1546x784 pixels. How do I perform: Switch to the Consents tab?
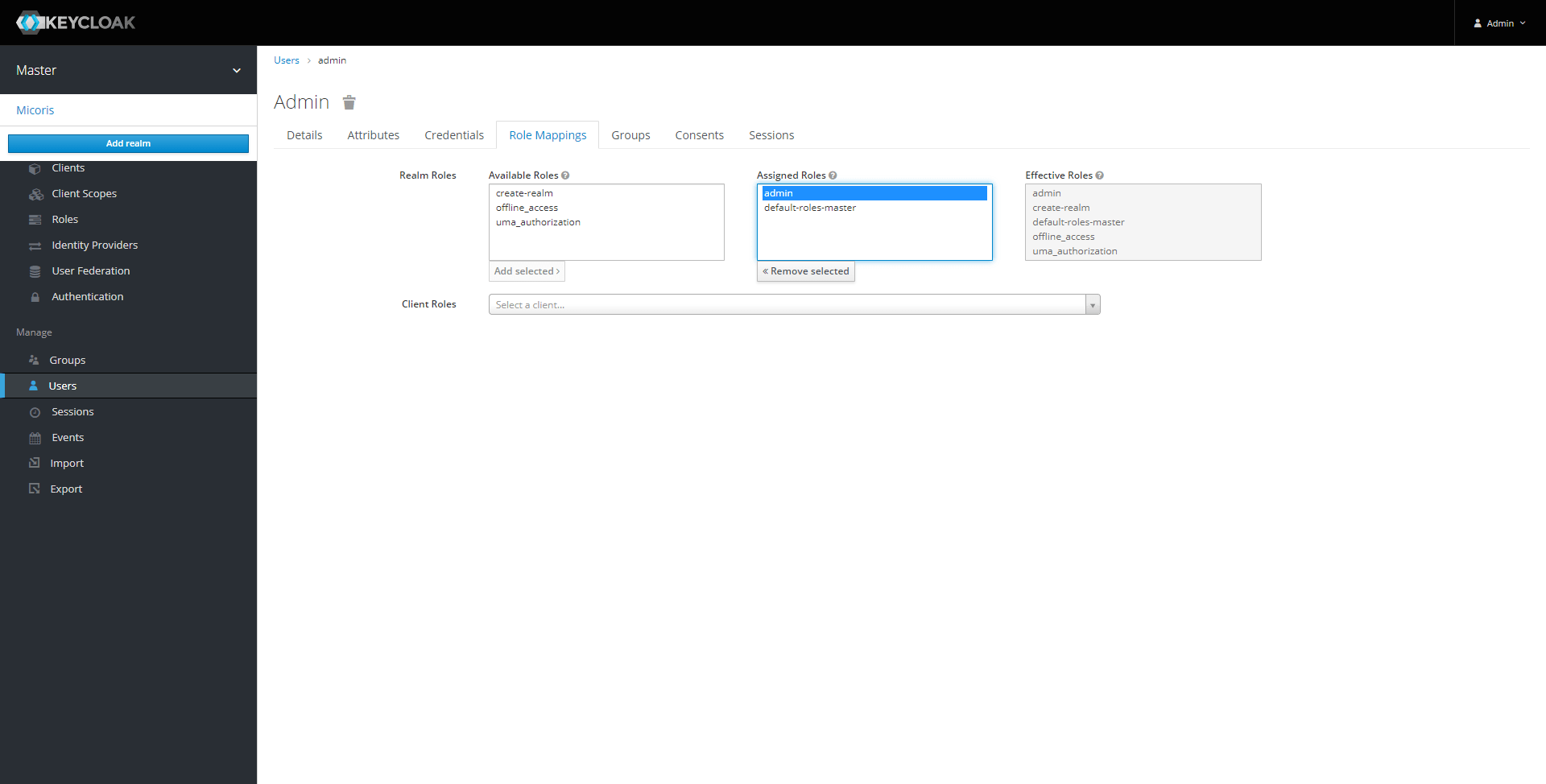700,135
